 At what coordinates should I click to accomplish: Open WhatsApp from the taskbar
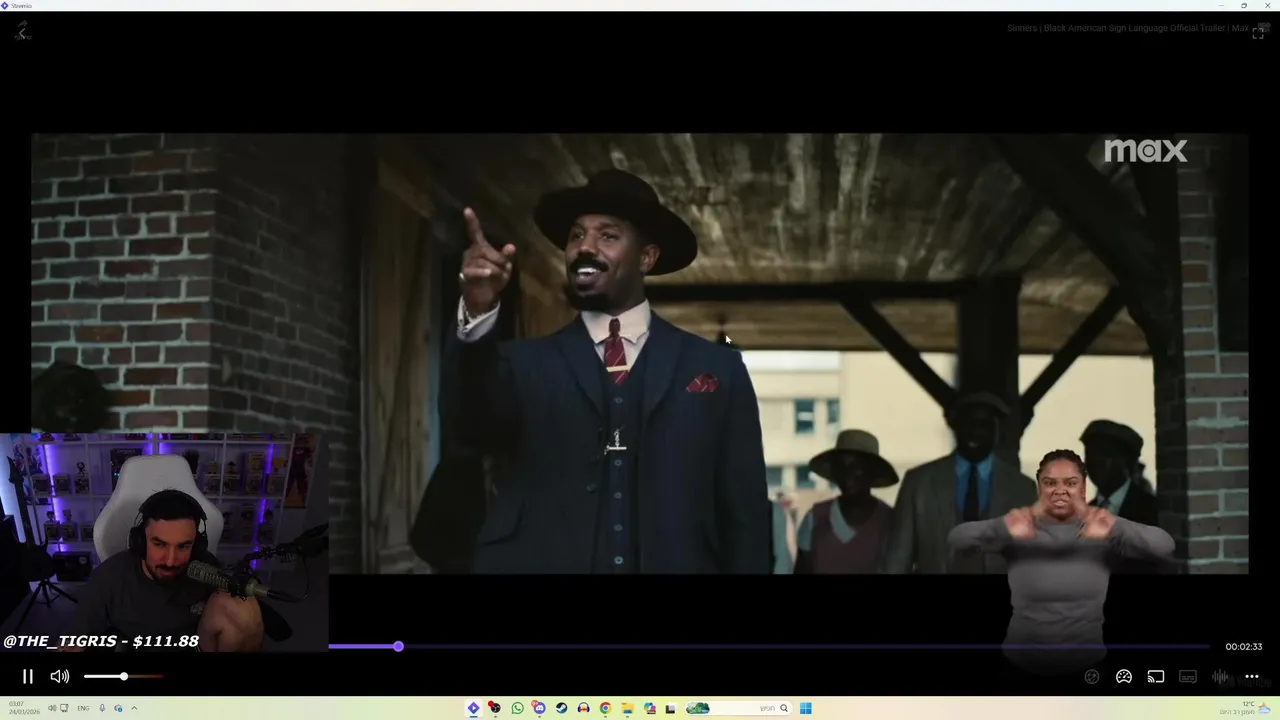coord(517,708)
